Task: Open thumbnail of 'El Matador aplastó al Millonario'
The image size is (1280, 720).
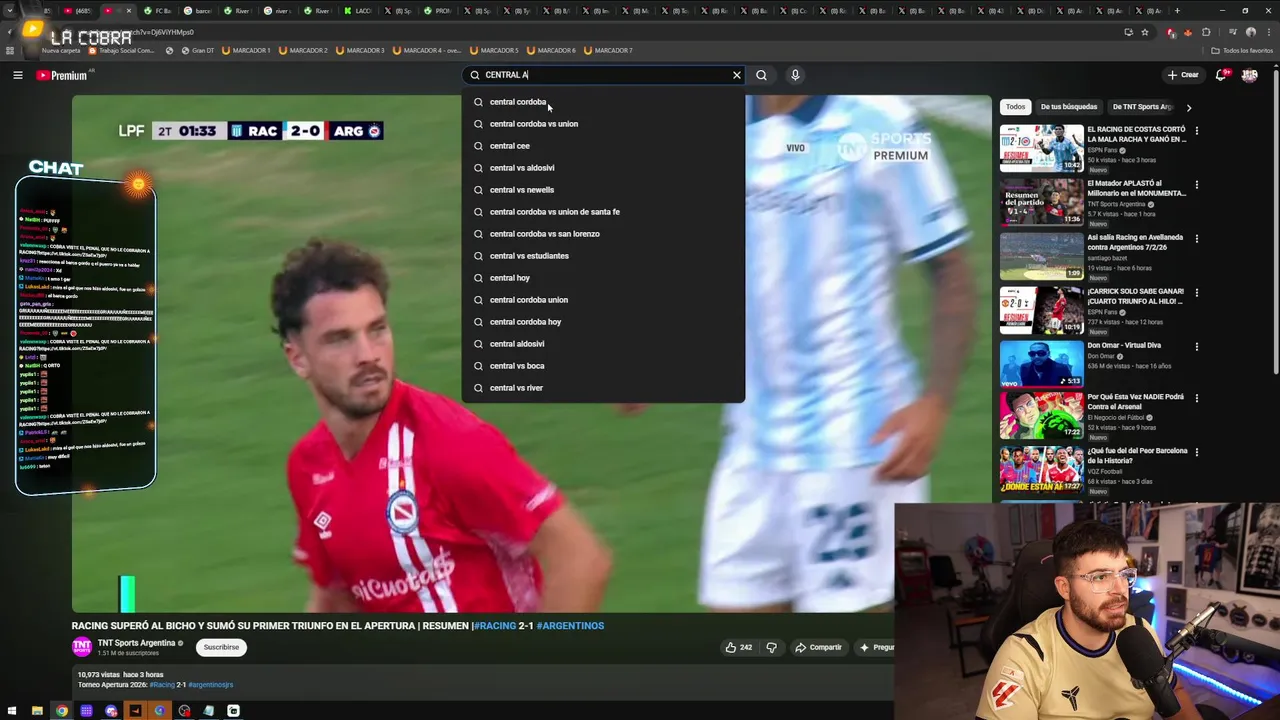Action: [1041, 202]
